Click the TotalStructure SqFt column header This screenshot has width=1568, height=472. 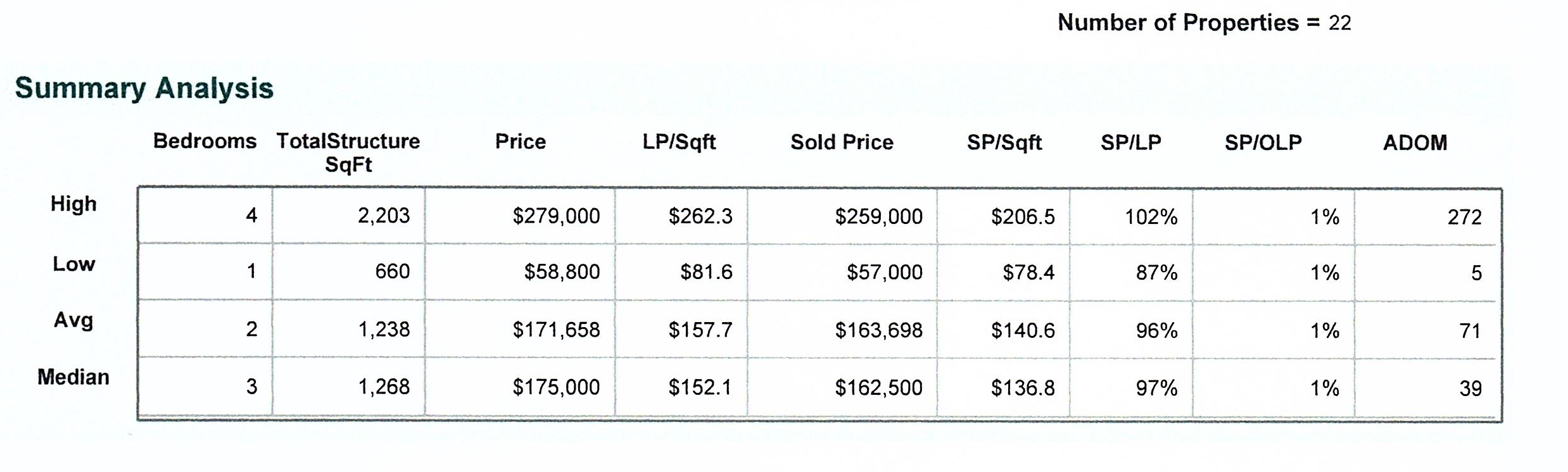point(348,152)
